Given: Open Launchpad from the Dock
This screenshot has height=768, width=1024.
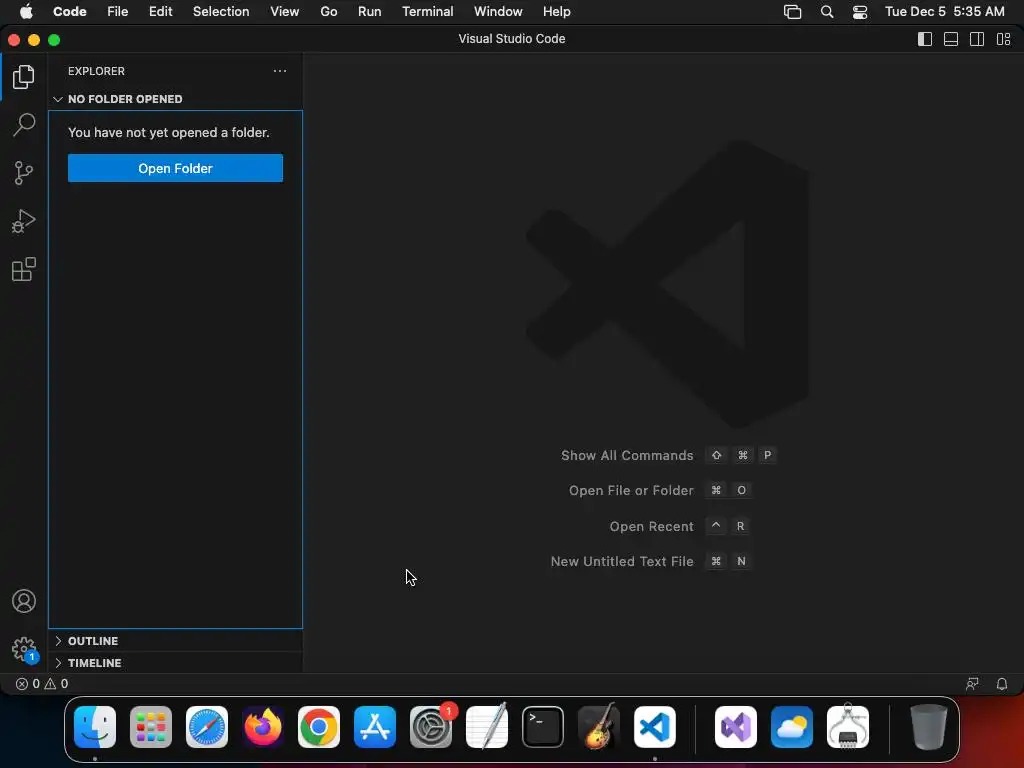Looking at the screenshot, I should pyautogui.click(x=151, y=727).
